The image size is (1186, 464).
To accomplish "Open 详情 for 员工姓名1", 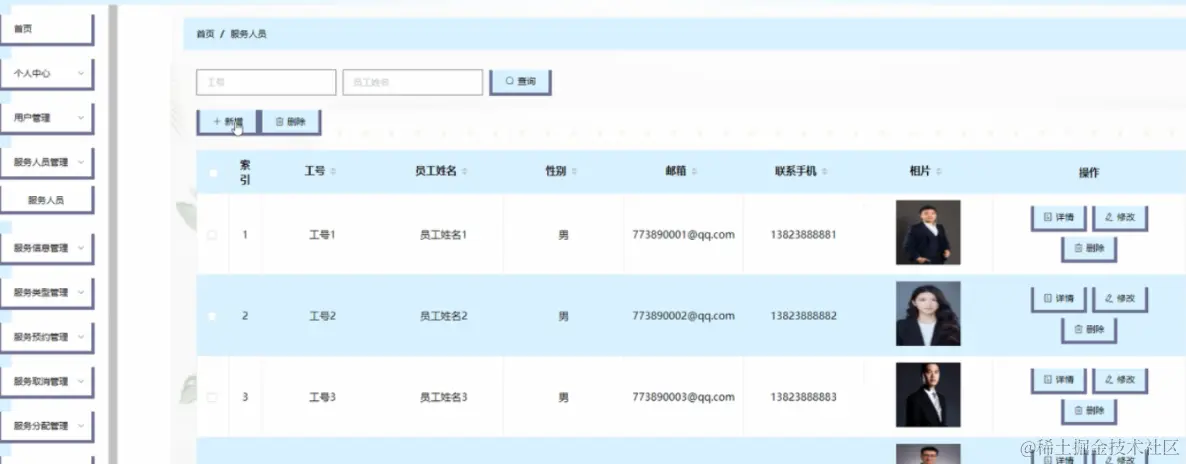I will (x=1058, y=217).
